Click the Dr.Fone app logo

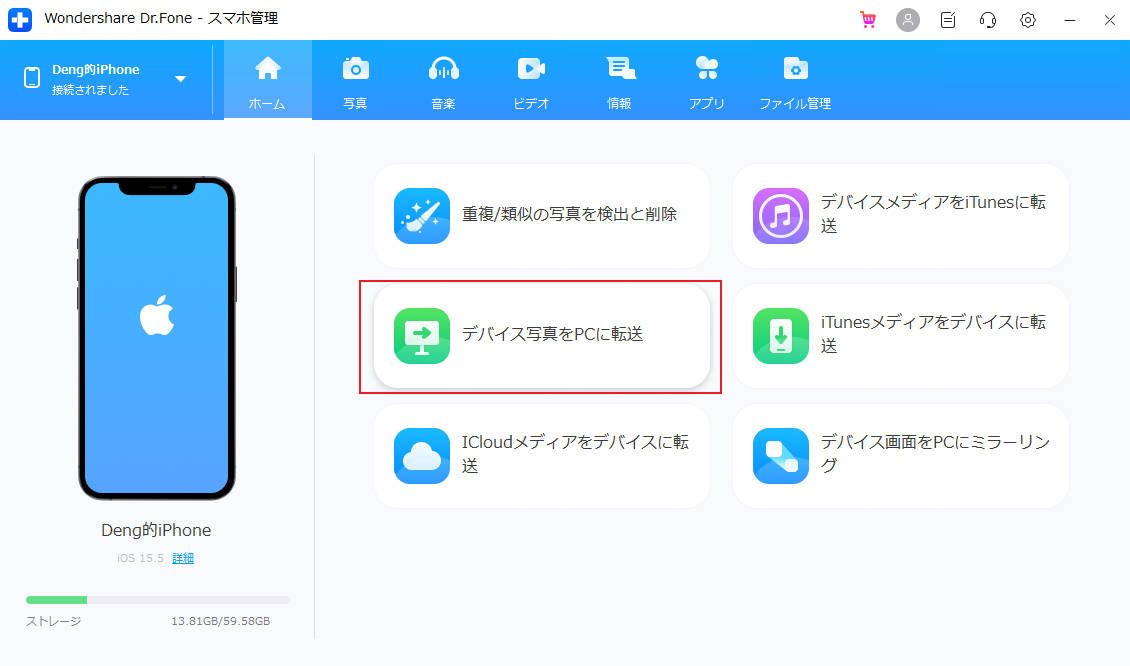[20, 19]
